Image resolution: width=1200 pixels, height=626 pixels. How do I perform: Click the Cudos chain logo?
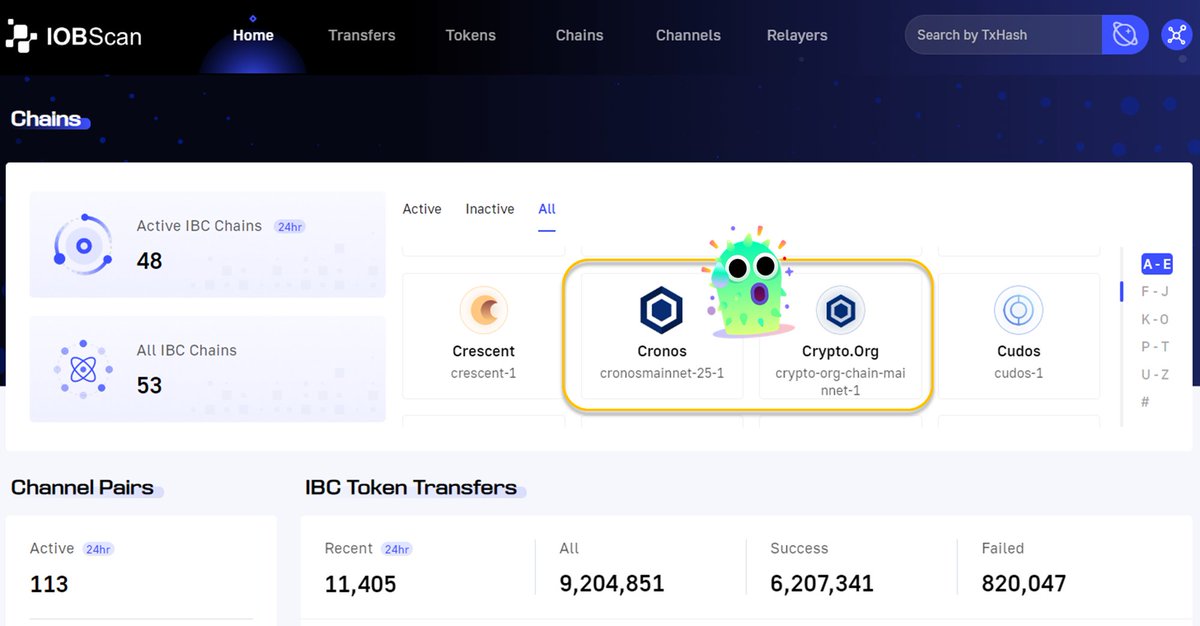point(1018,311)
